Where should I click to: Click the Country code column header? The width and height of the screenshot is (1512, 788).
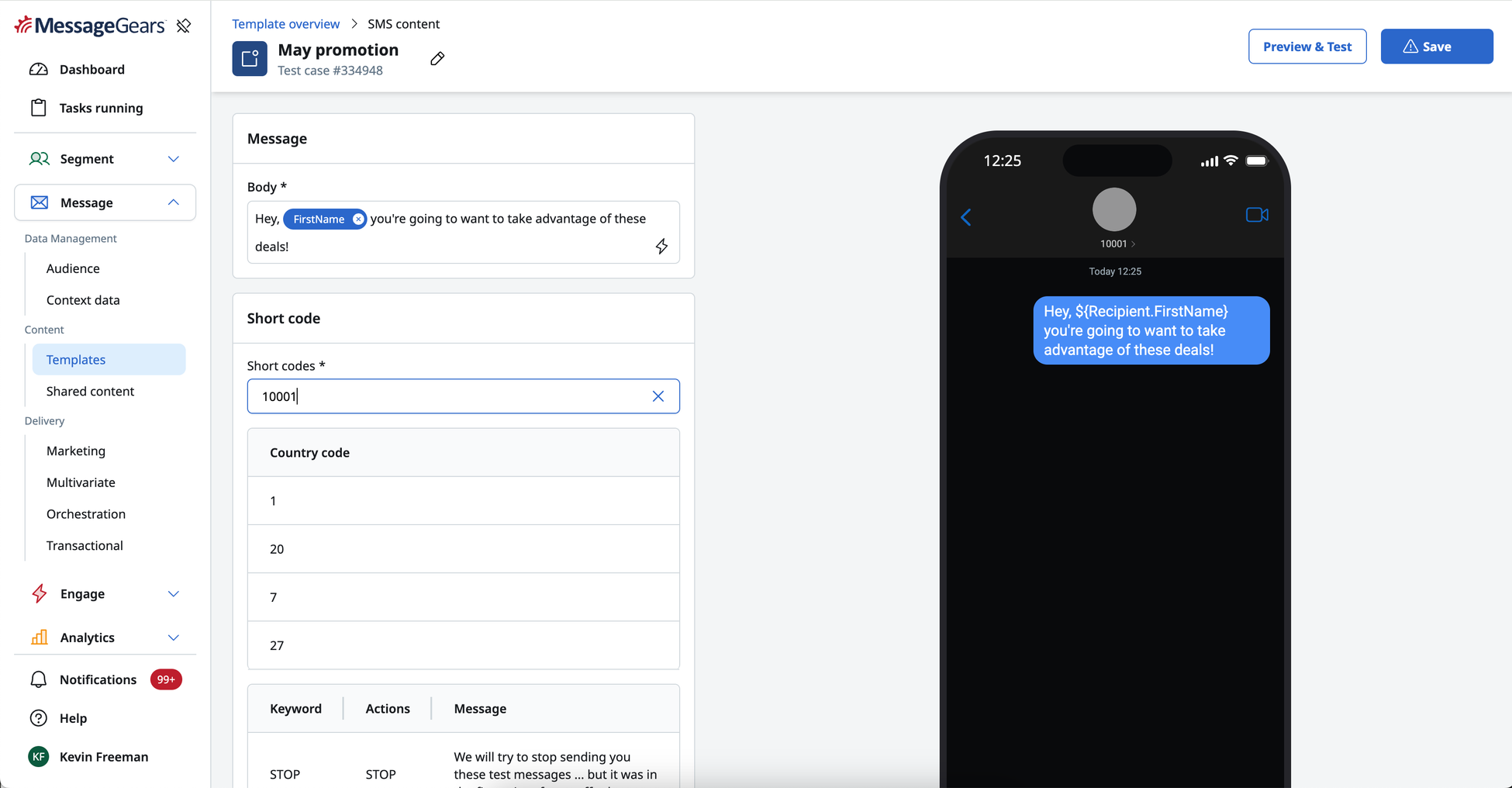point(309,453)
